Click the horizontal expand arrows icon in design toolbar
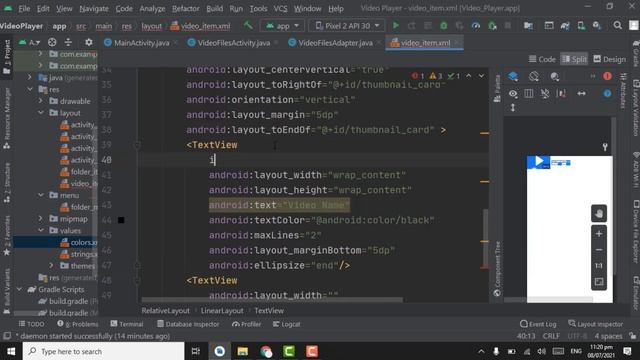The width and height of the screenshot is (640, 360). pos(582,94)
